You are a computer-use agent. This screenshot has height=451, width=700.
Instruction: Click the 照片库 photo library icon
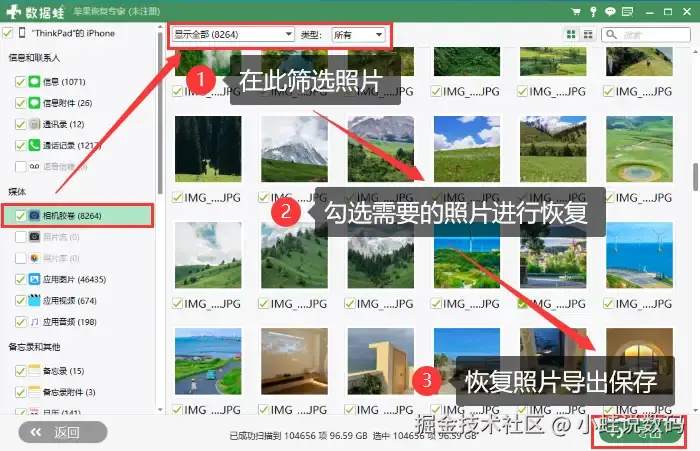(x=34, y=258)
